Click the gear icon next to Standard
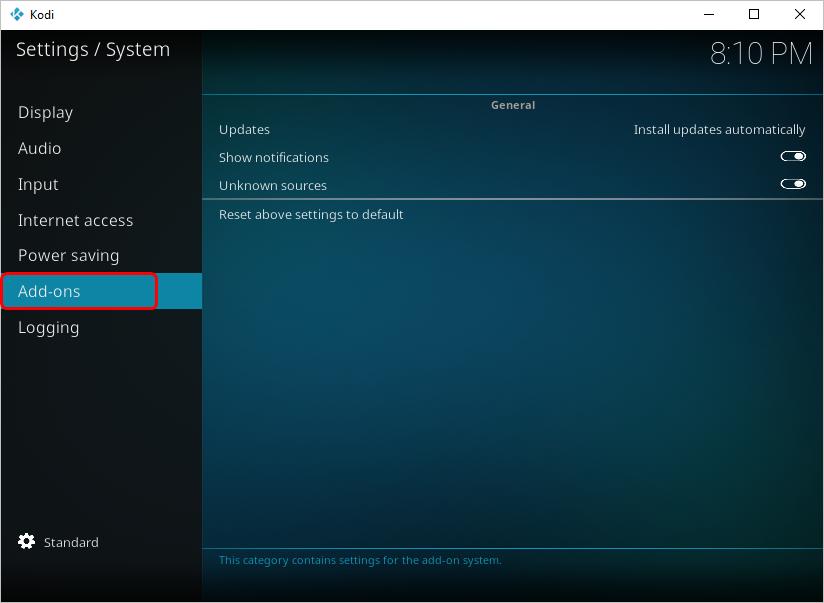Screen dimensions: 824x603 pos(27,541)
